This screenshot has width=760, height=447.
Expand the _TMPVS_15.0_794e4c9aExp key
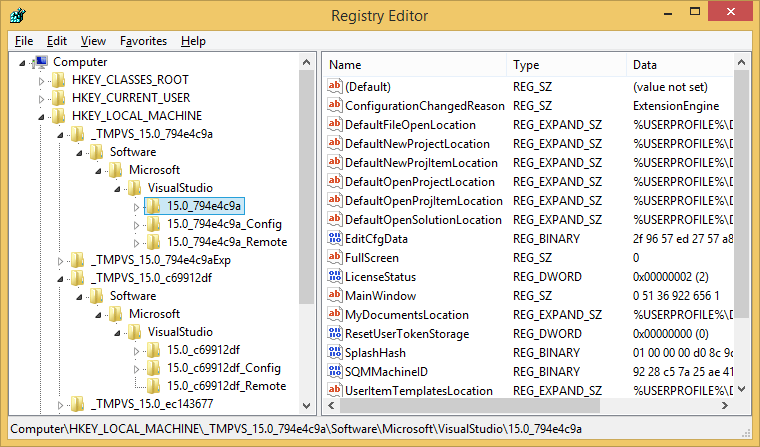[60, 260]
